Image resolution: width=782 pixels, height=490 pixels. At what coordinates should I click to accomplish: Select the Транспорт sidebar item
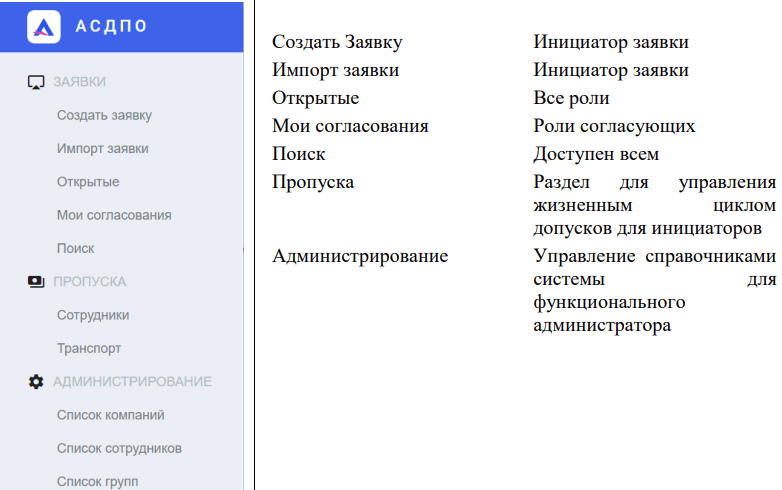coord(89,348)
